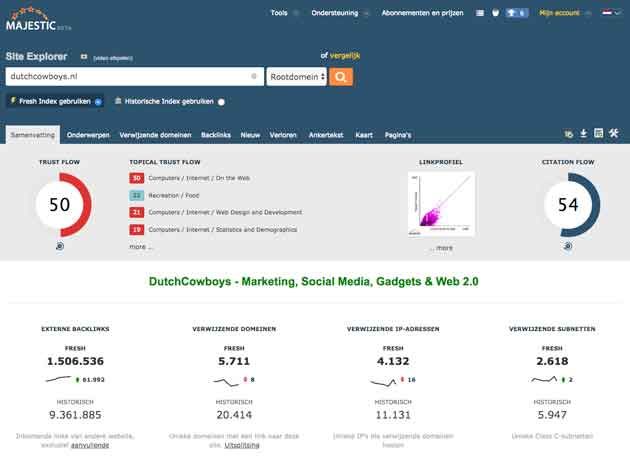Click the blue upload arrow button

516,13
